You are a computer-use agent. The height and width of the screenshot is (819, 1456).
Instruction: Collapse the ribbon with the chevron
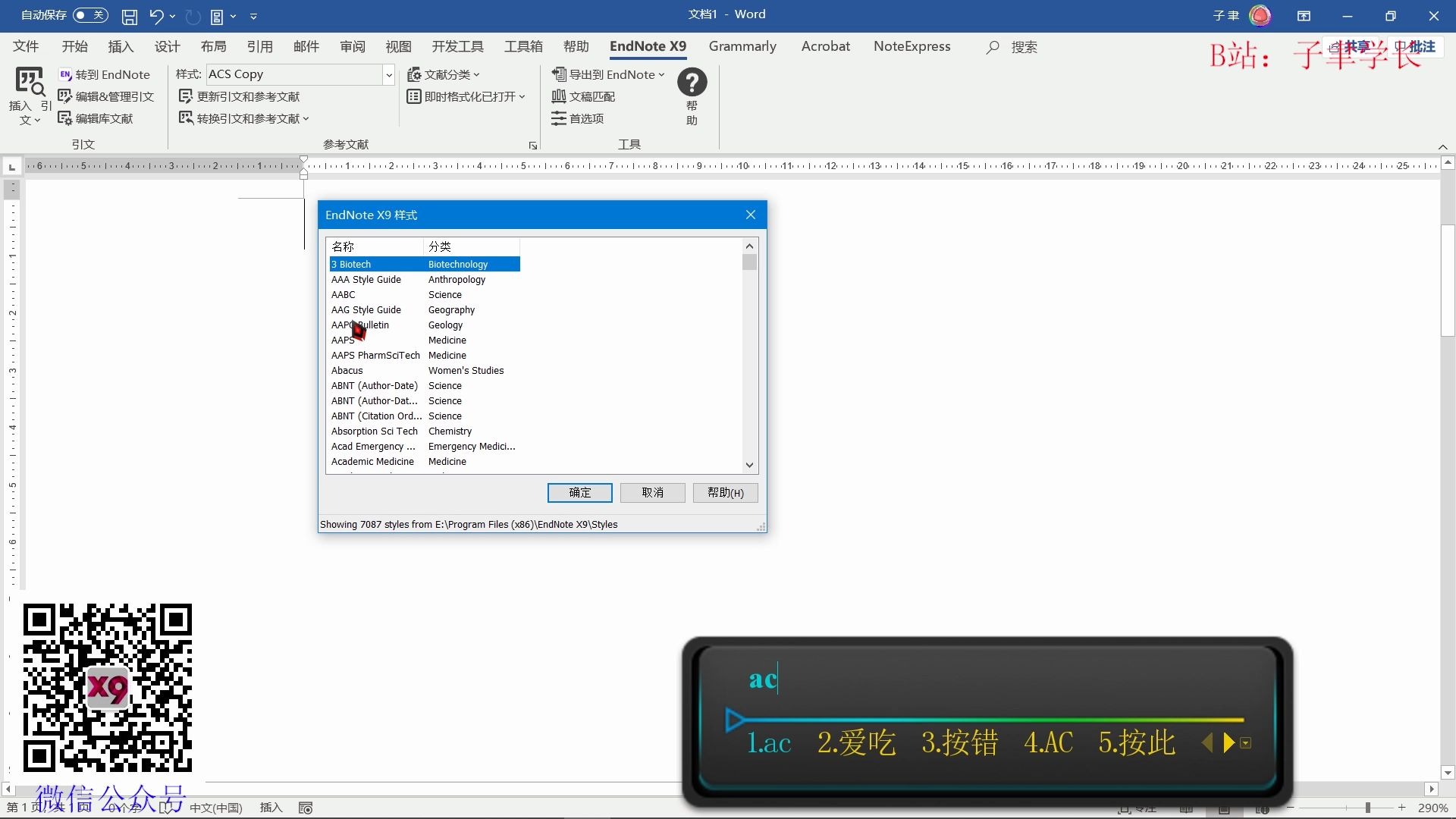click(x=1442, y=147)
